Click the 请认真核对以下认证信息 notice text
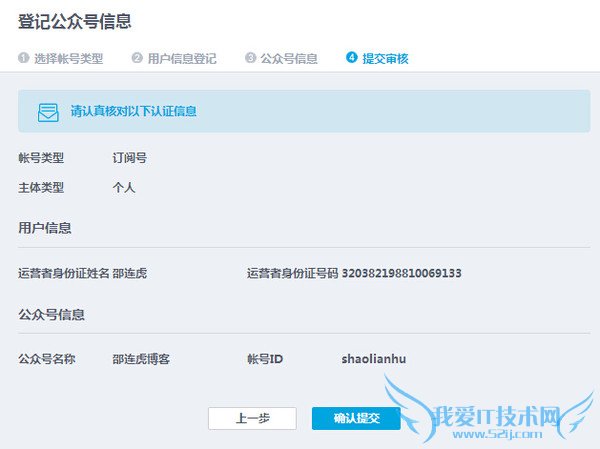This screenshot has height=449, width=600. click(134, 111)
